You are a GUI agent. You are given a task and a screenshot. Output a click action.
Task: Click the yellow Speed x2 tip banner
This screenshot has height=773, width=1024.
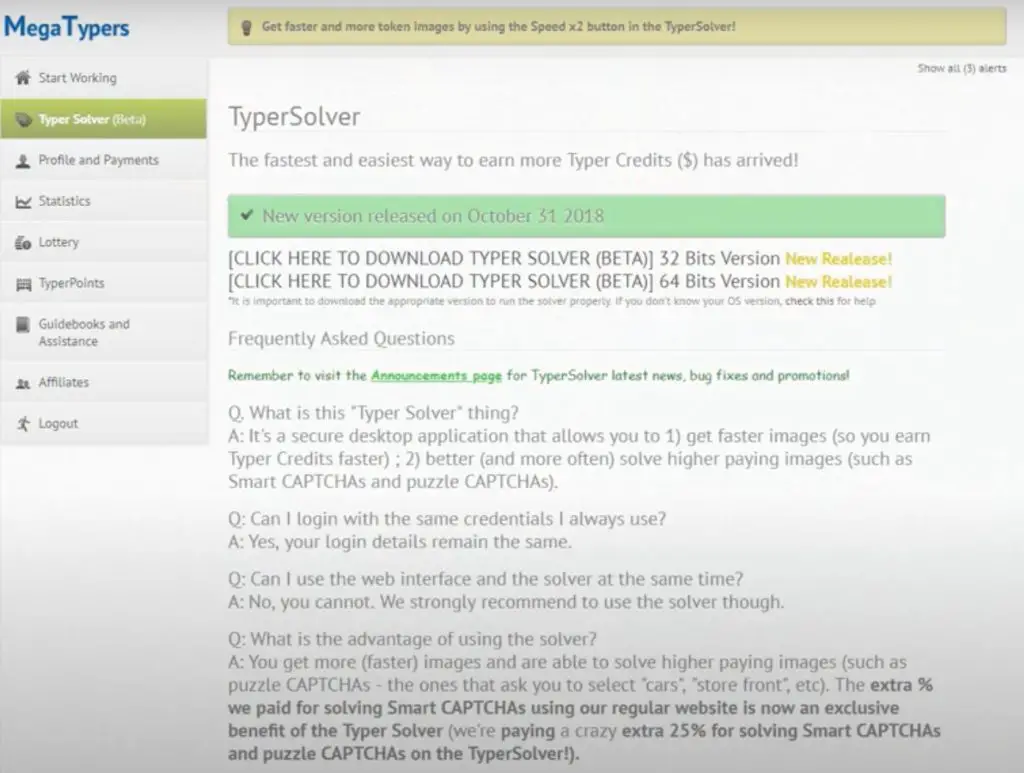pyautogui.click(x=616, y=27)
